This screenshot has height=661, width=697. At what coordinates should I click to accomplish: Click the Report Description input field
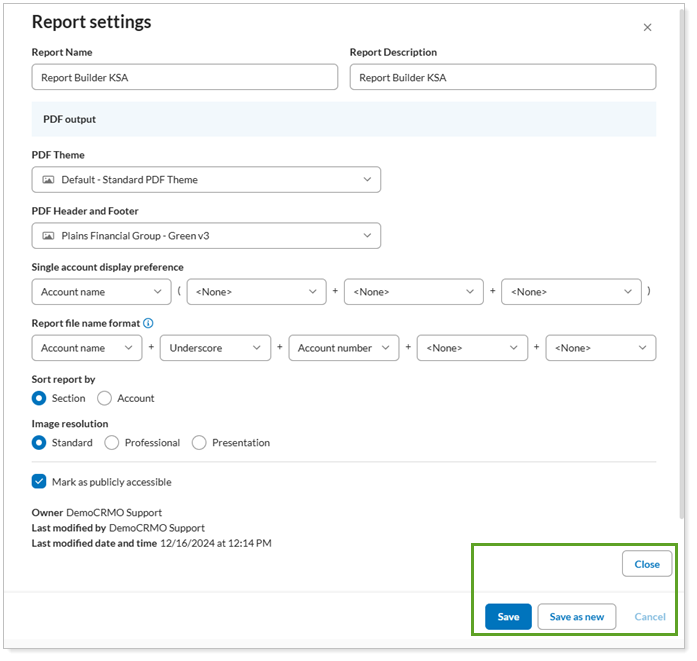pos(503,77)
